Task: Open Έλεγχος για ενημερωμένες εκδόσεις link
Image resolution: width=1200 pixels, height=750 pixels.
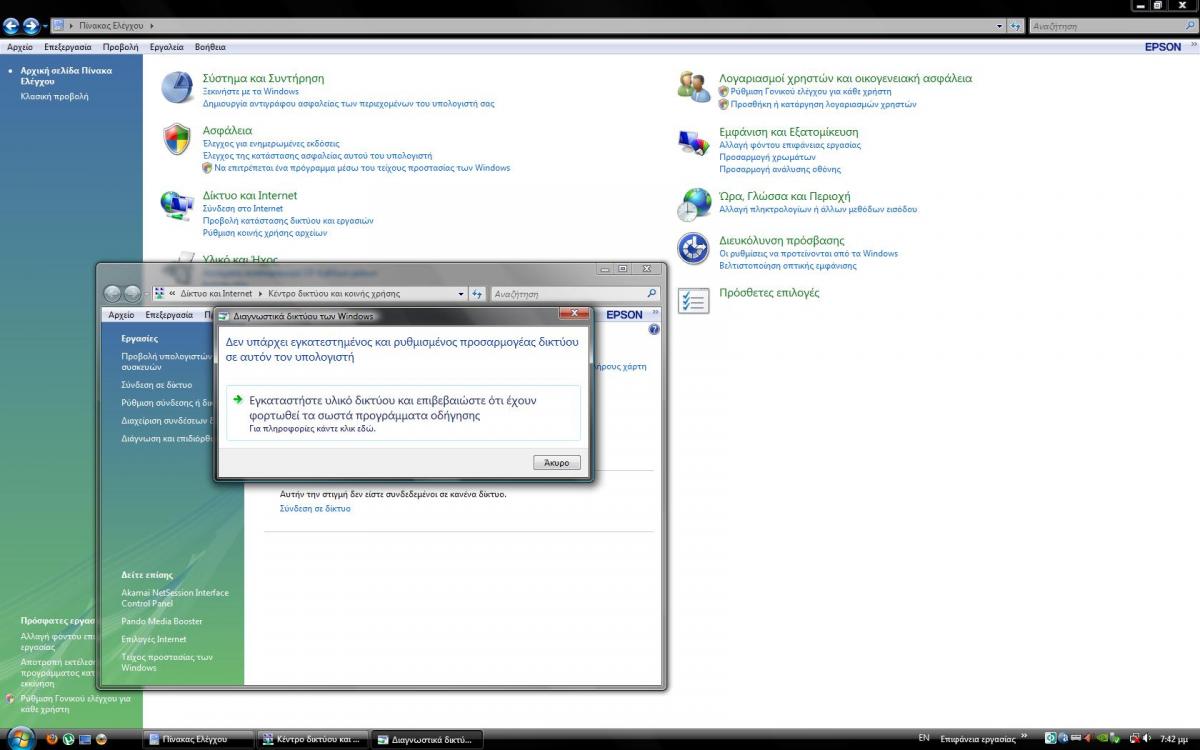Action: [271, 143]
